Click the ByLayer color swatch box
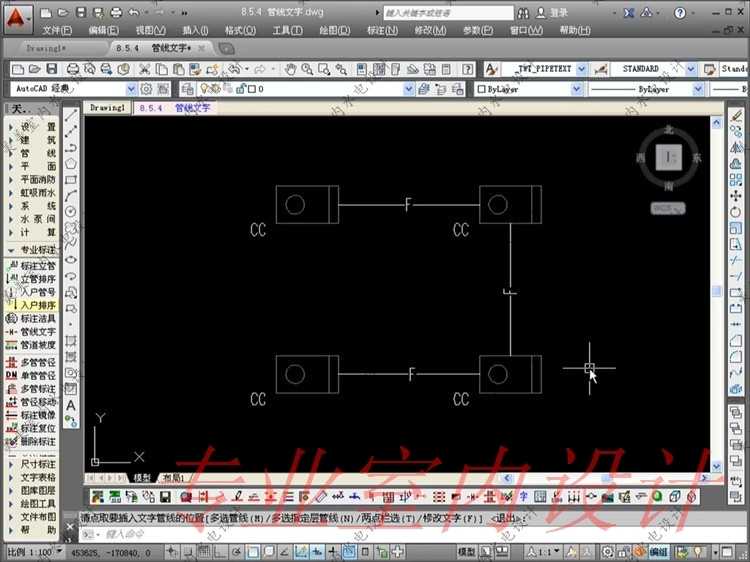The height and width of the screenshot is (562, 750). point(482,89)
